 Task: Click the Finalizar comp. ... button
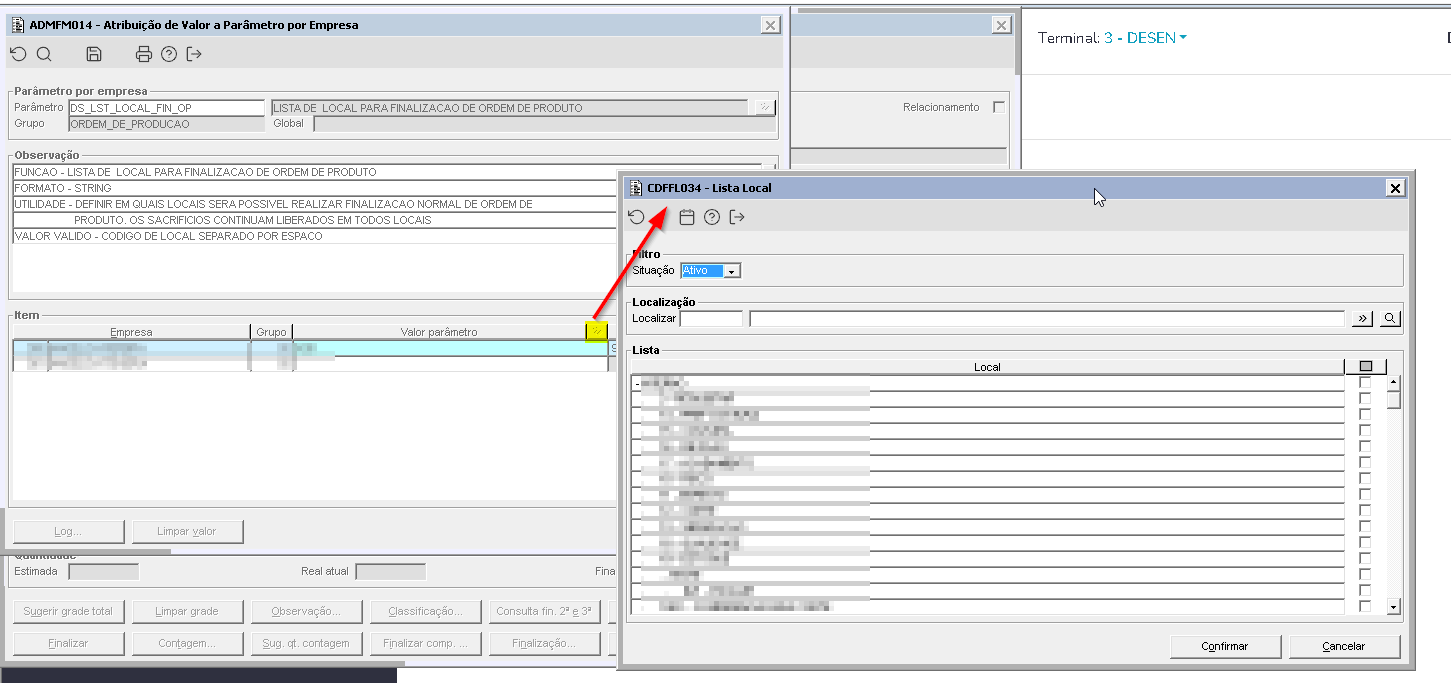425,643
